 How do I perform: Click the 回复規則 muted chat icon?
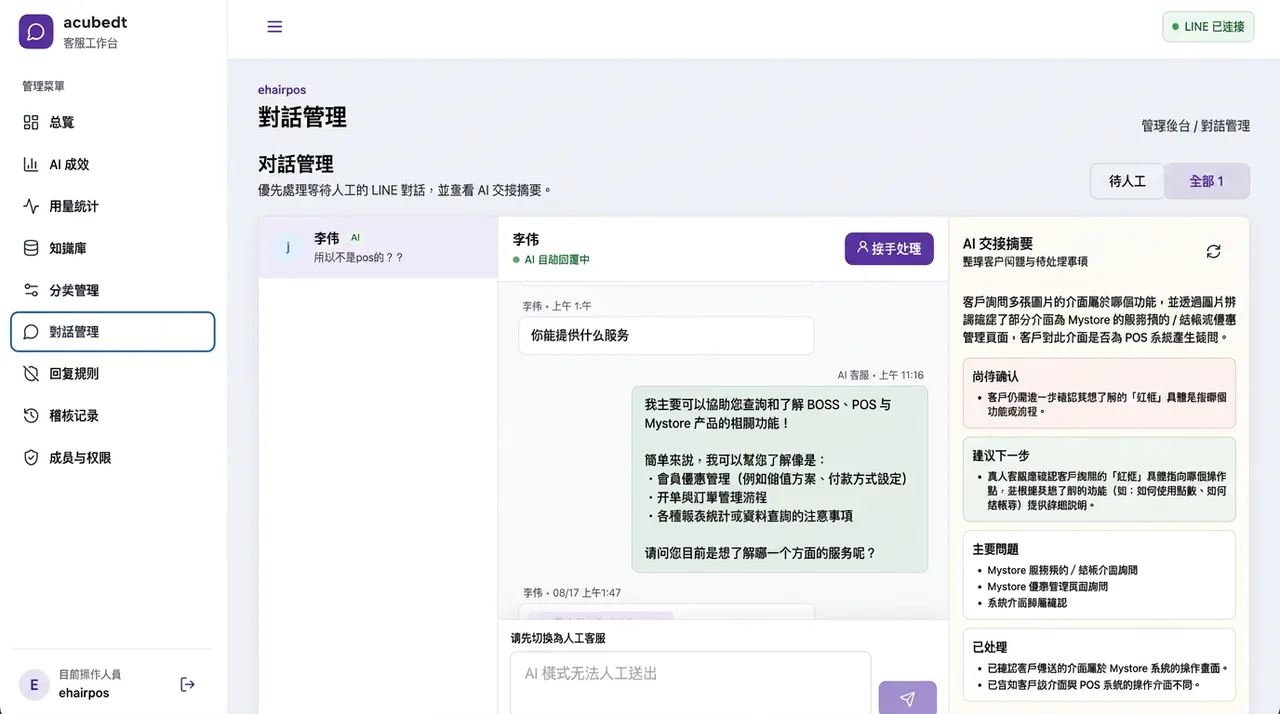[31, 374]
